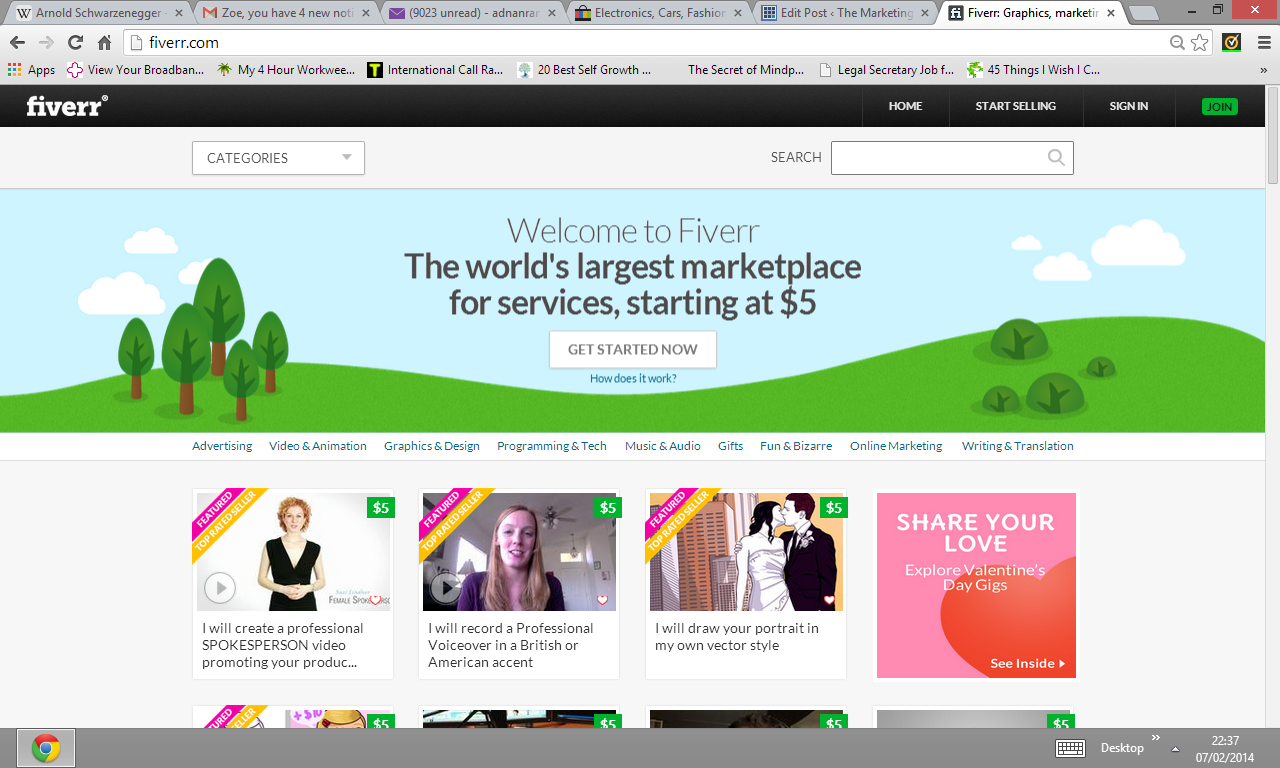Open the How does it work link
Viewport: 1280px width, 768px height.
633,379
